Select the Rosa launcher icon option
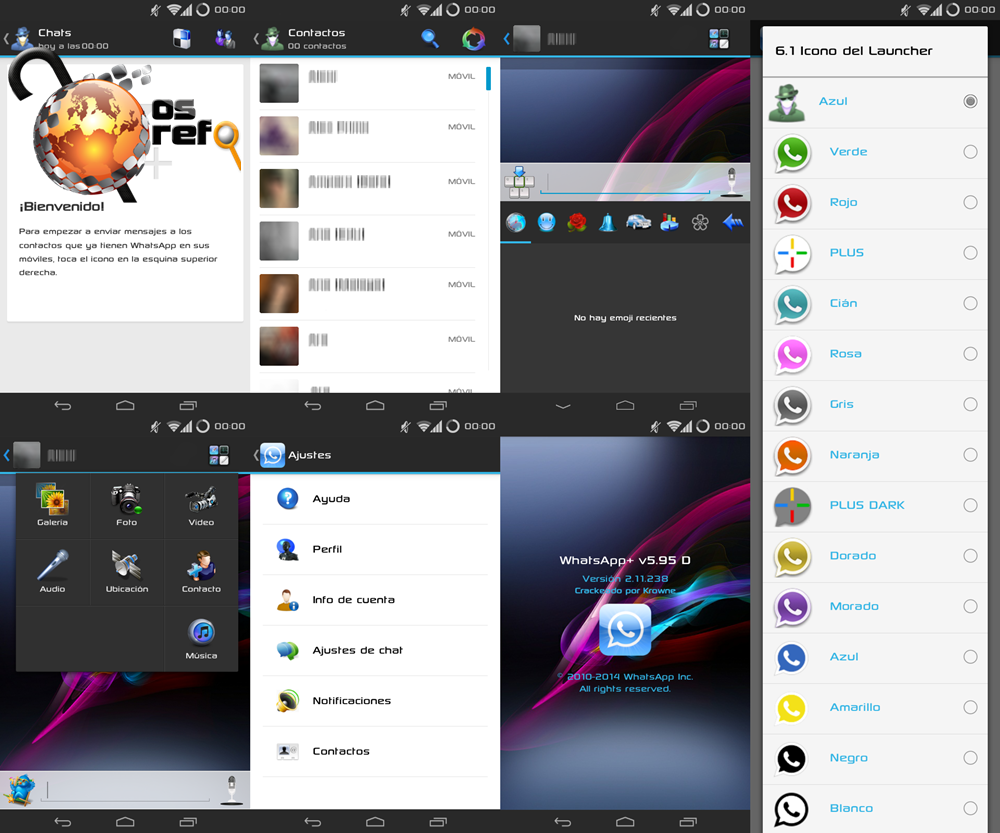 [x=875, y=353]
